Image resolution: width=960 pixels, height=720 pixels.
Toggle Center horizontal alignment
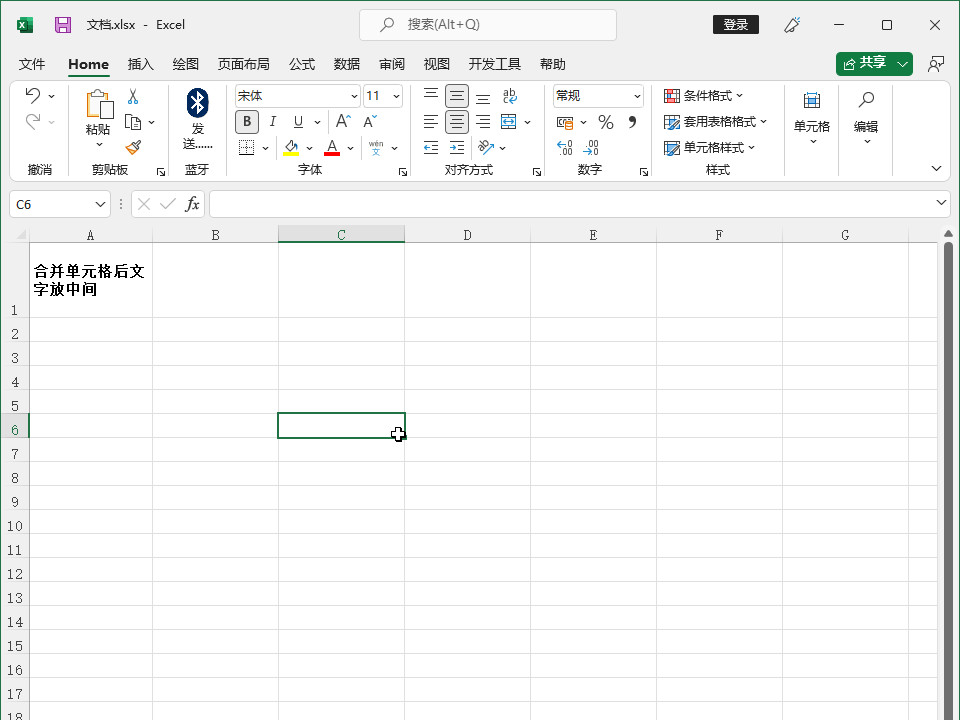tap(457, 122)
